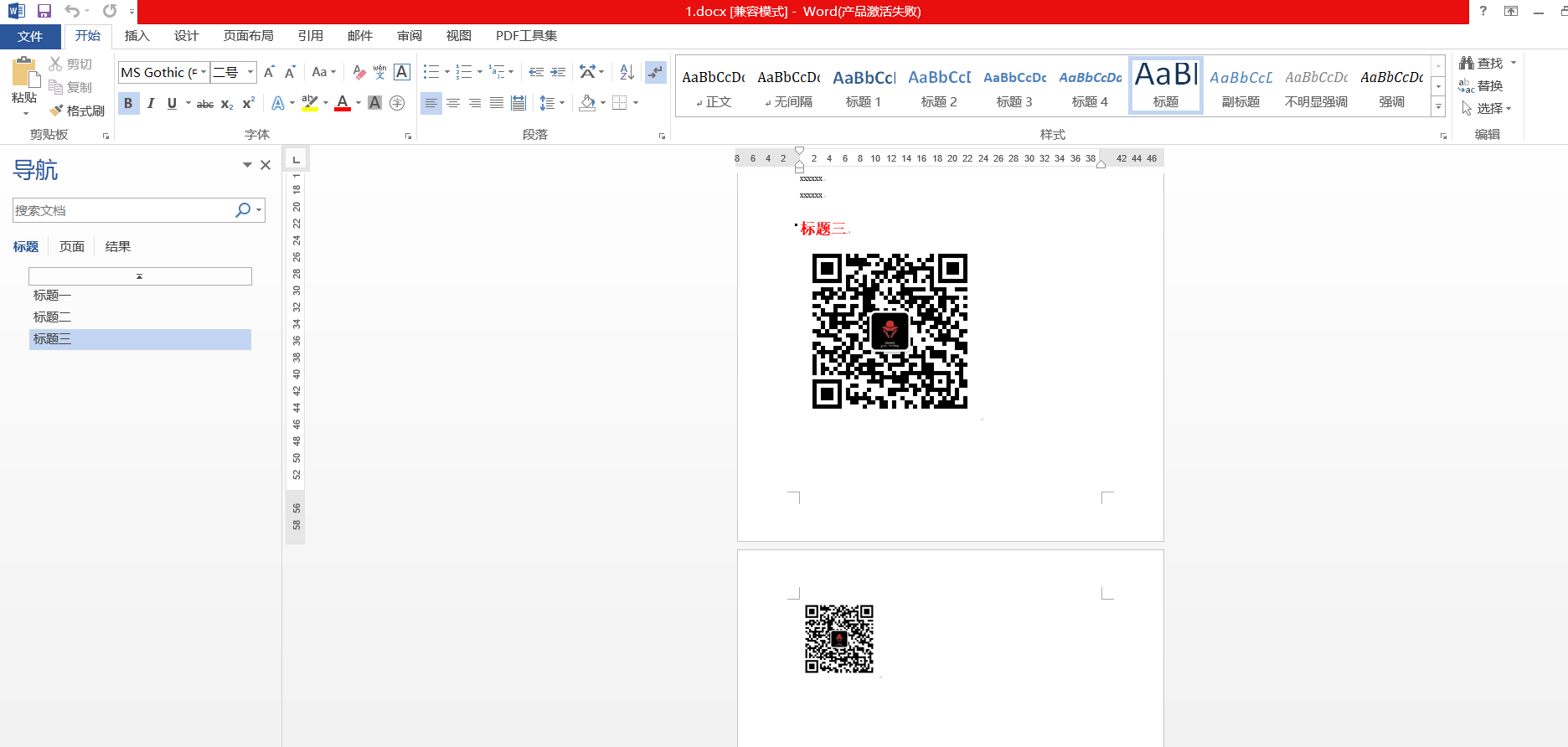Viewport: 1568px width, 747px height.
Task: Open the font dialog launcher
Action: click(408, 136)
